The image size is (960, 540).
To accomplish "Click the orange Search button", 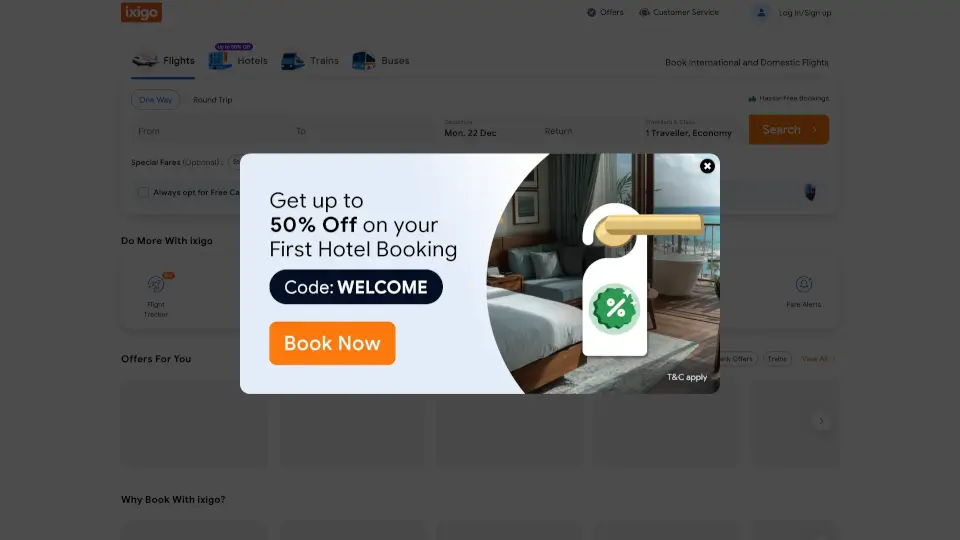I will tap(789, 130).
